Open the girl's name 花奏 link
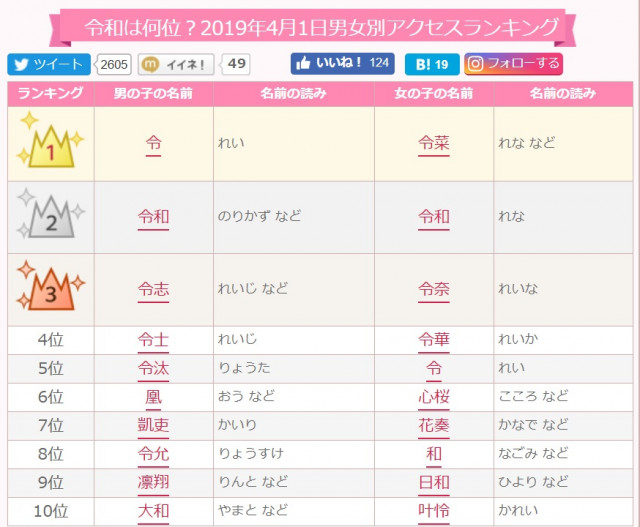This screenshot has height=527, width=640. [x=434, y=425]
